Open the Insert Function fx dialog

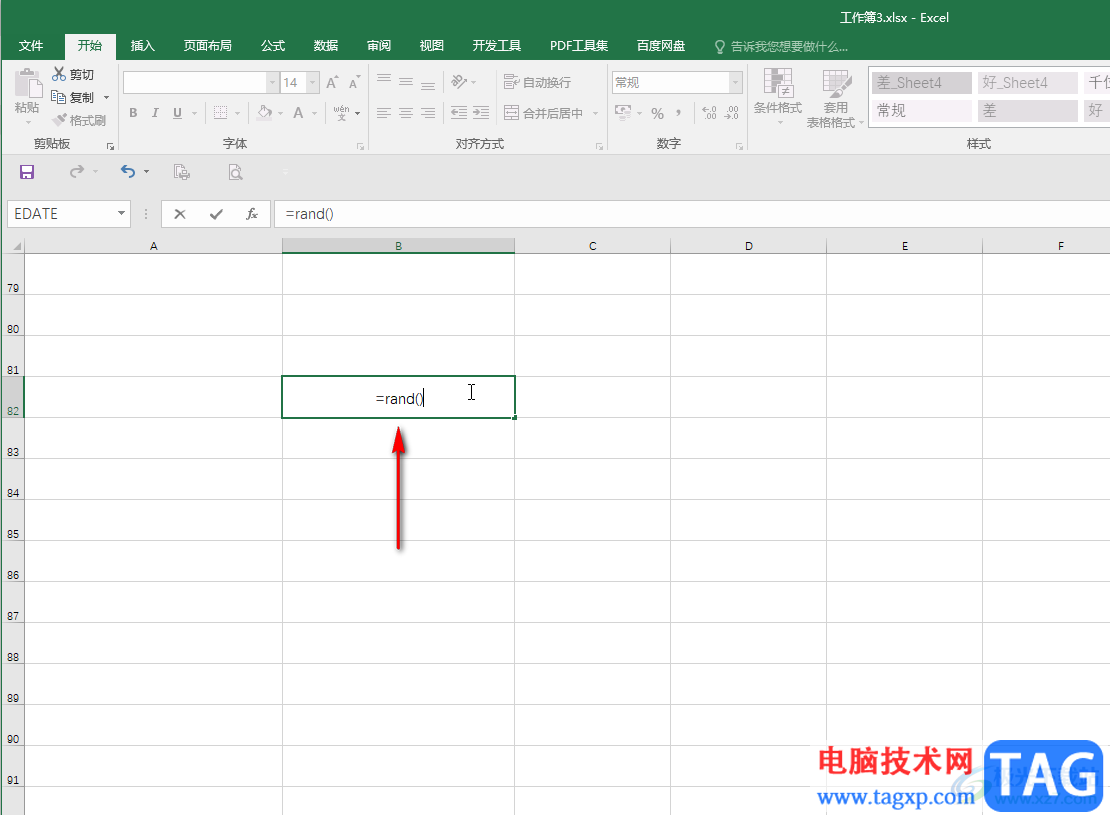tap(251, 214)
